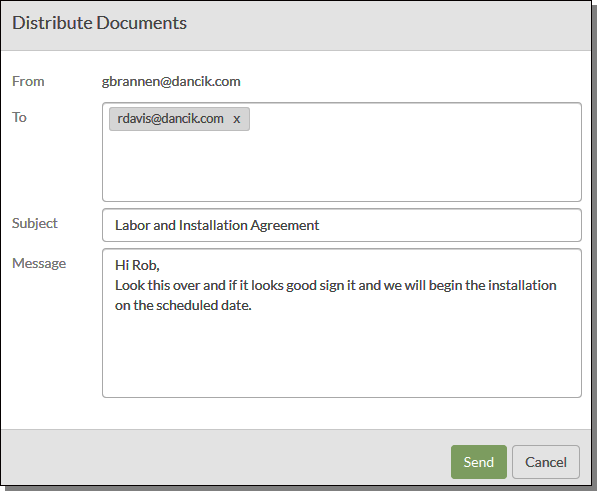Cancel the Distribute Documents dialog
Image resolution: width=597 pixels, height=491 pixels.
pos(546,462)
